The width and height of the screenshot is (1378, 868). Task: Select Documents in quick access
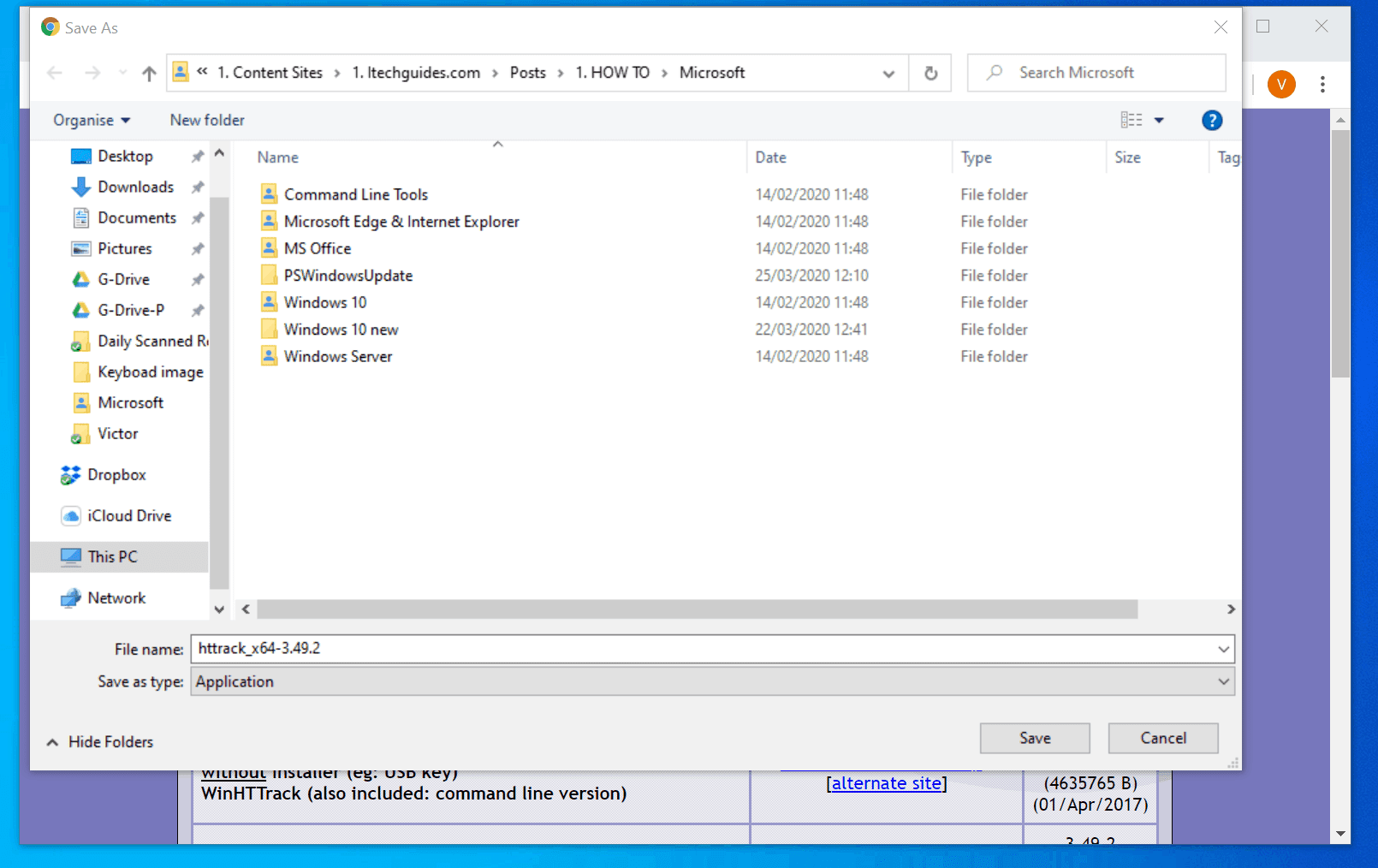[137, 217]
